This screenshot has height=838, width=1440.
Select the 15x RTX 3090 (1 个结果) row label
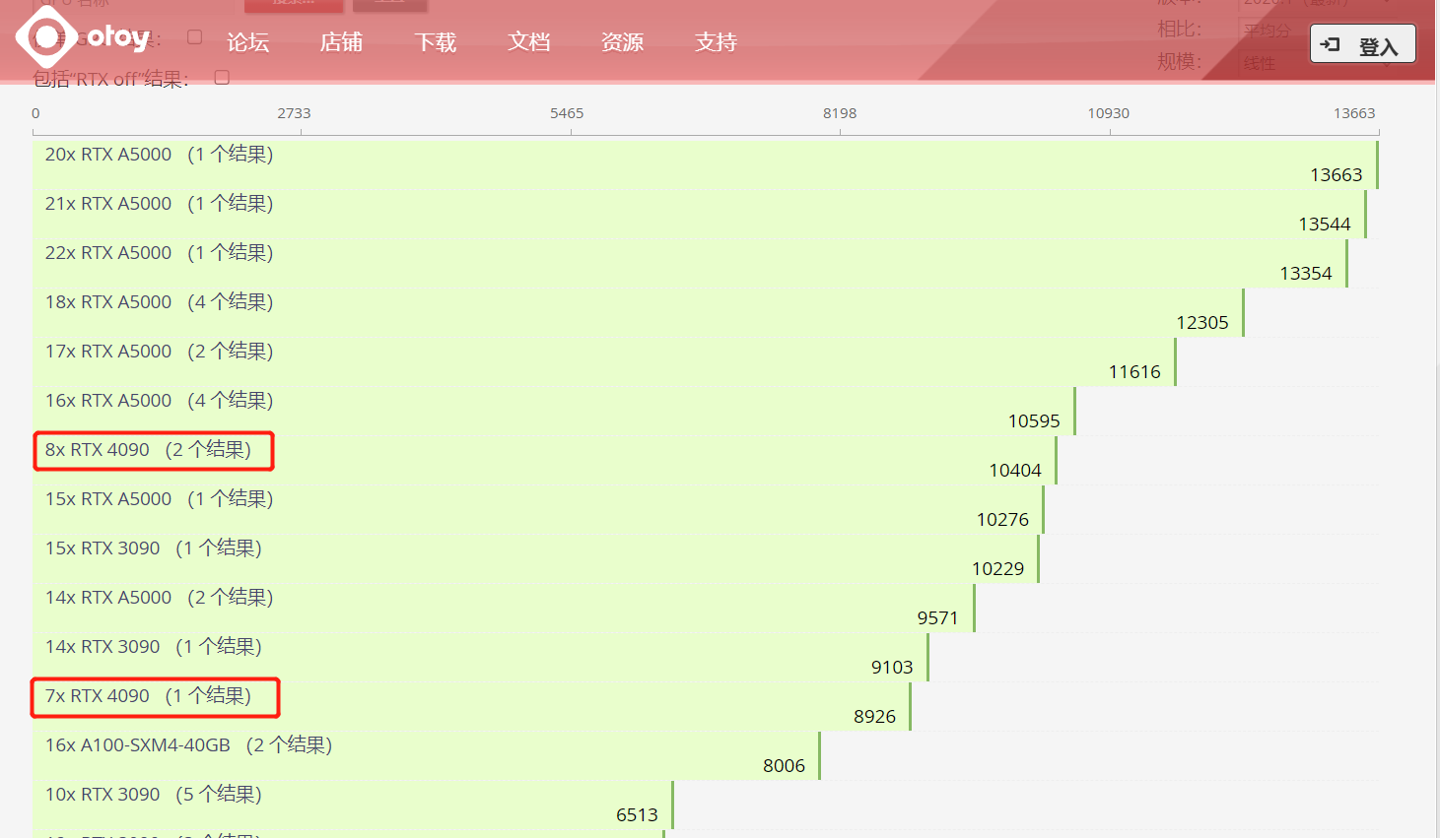pyautogui.click(x=153, y=548)
